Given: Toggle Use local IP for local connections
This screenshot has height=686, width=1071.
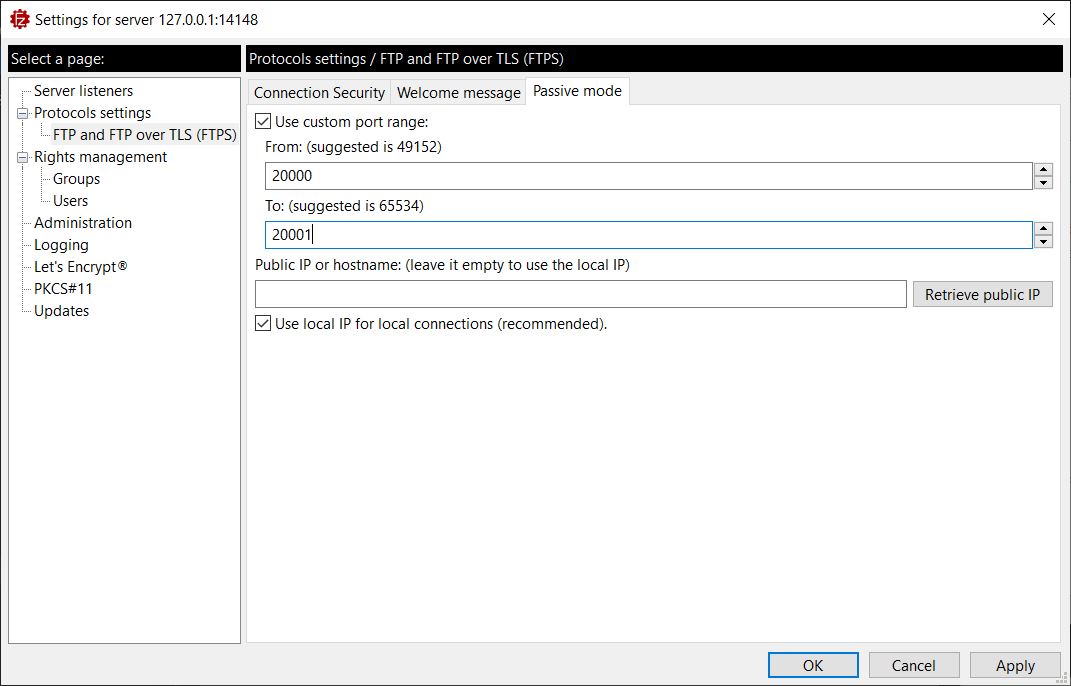Looking at the screenshot, I should [263, 324].
